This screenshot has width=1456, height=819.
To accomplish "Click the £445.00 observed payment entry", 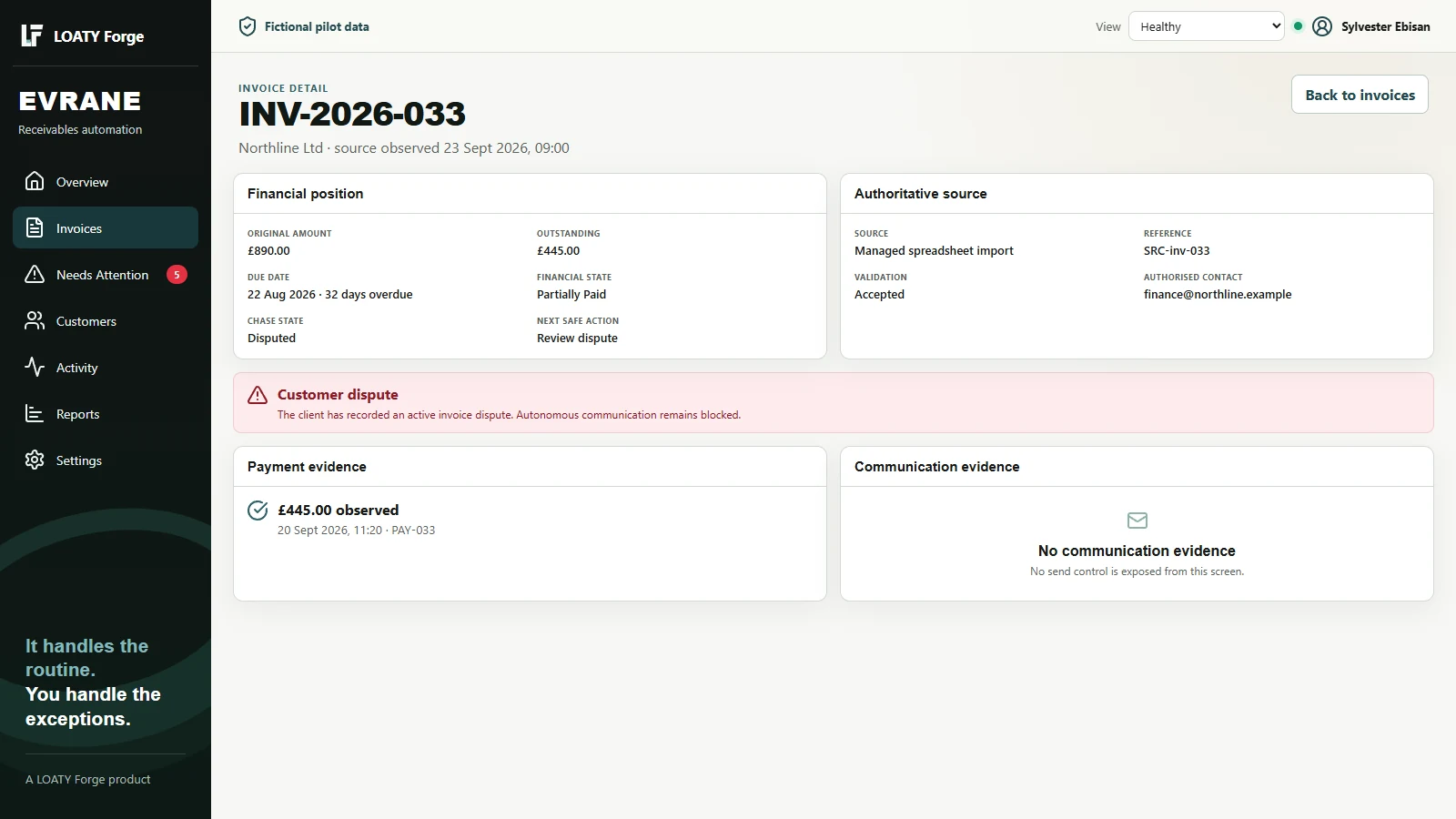I will click(x=338, y=510).
